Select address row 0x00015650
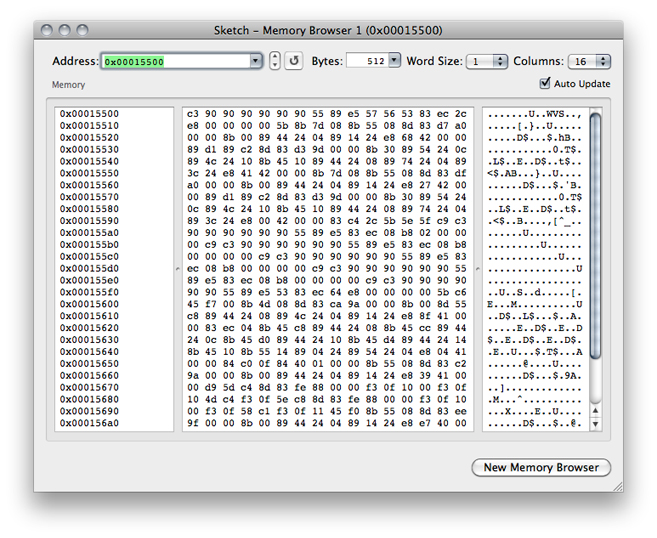The height and width of the screenshot is (538, 657). [x=89, y=364]
